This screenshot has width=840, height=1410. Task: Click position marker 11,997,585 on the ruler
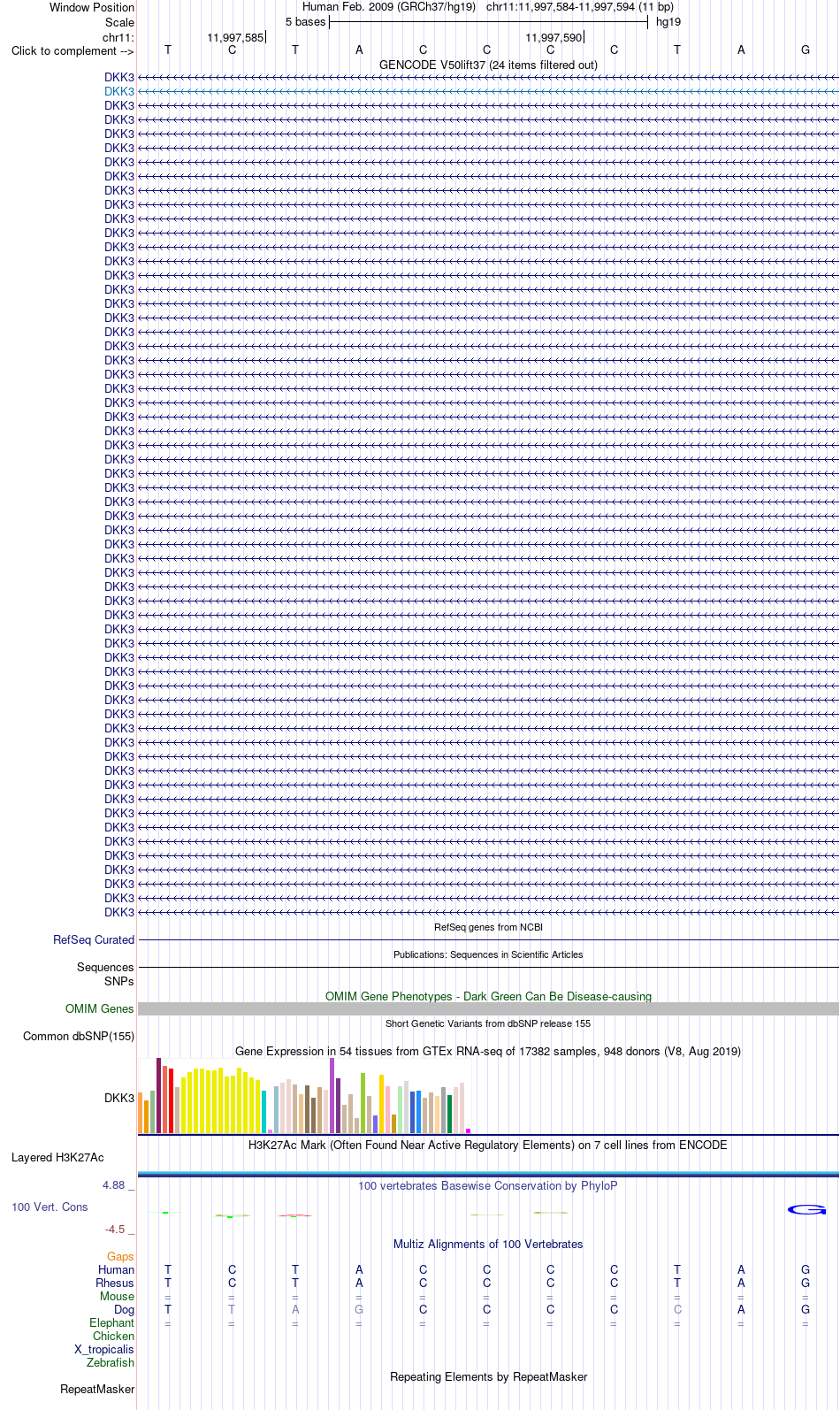235,37
